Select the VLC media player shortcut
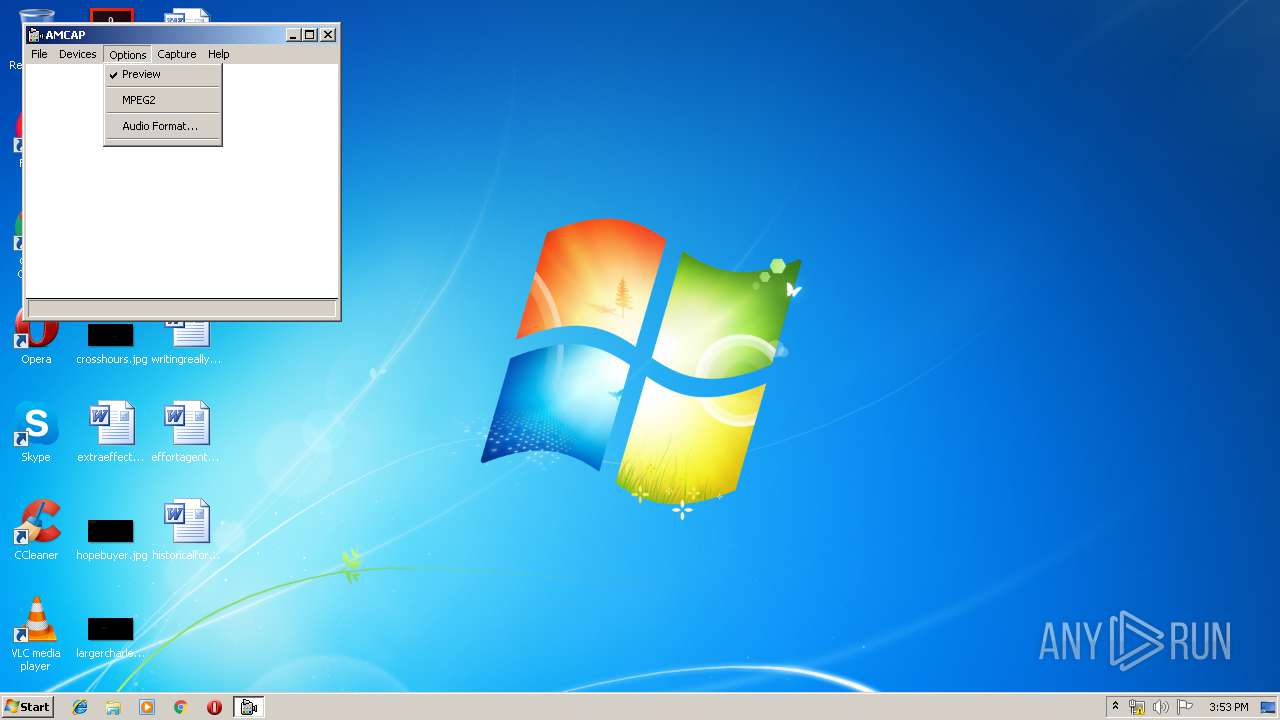Viewport: 1280px width, 720px height. [36, 634]
